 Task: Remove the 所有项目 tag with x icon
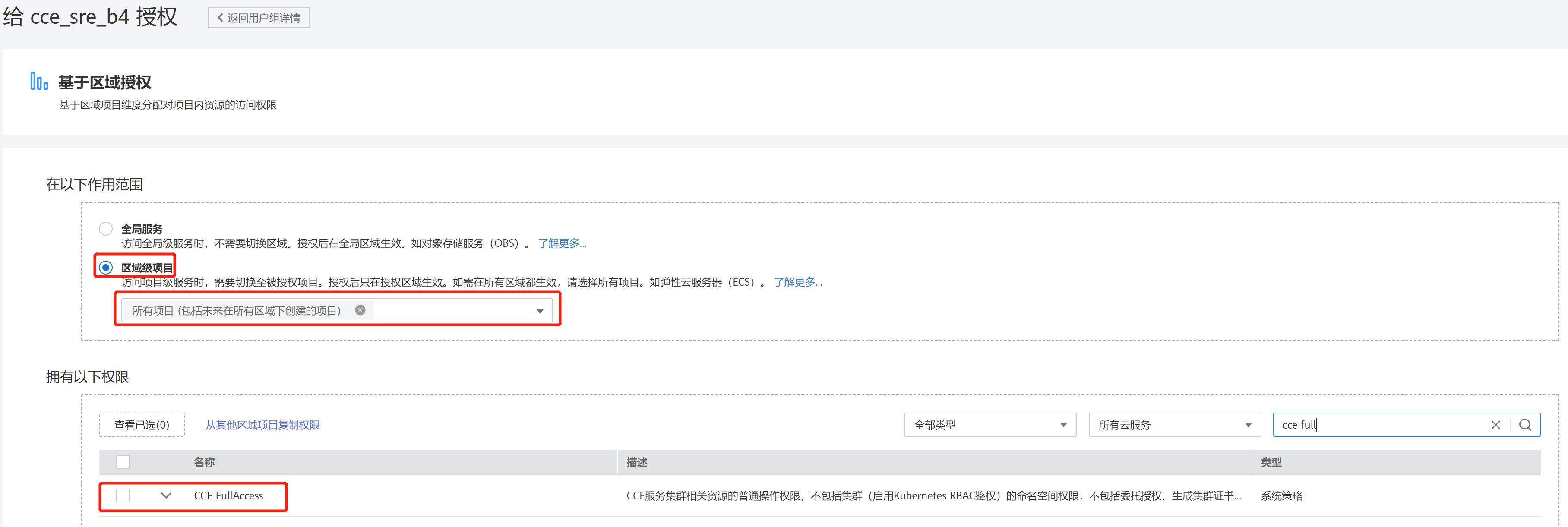click(x=360, y=310)
